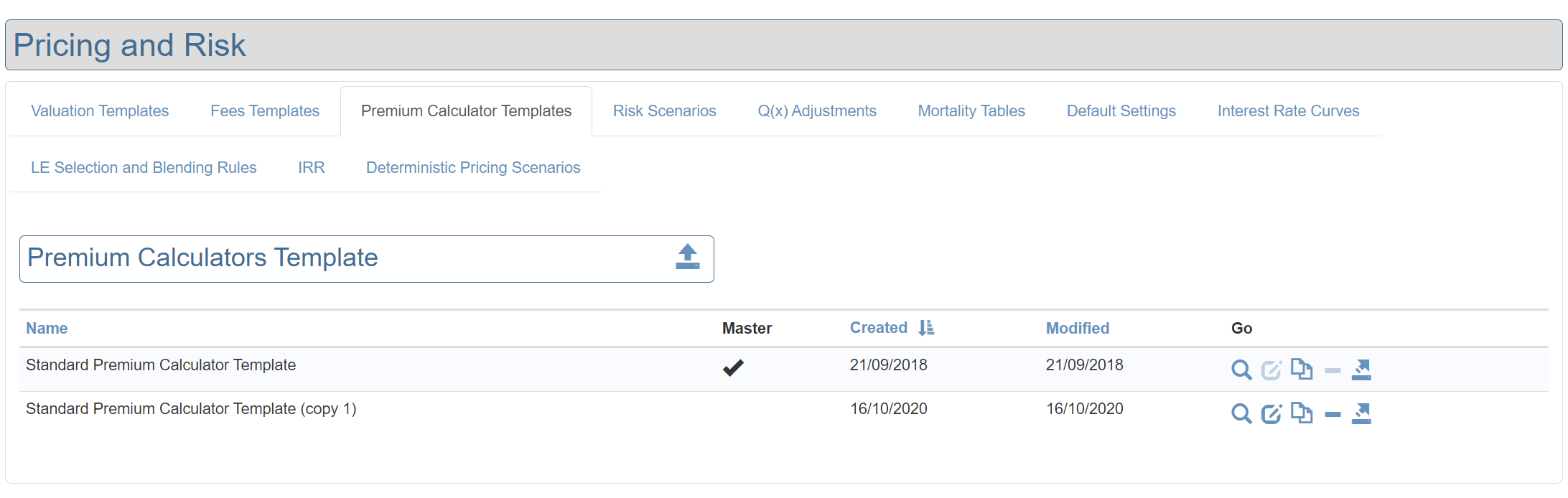View the Standard Premium Calculator Template via magnifier
Image resolution: width=1568 pixels, height=498 pixels.
[x=1241, y=370]
